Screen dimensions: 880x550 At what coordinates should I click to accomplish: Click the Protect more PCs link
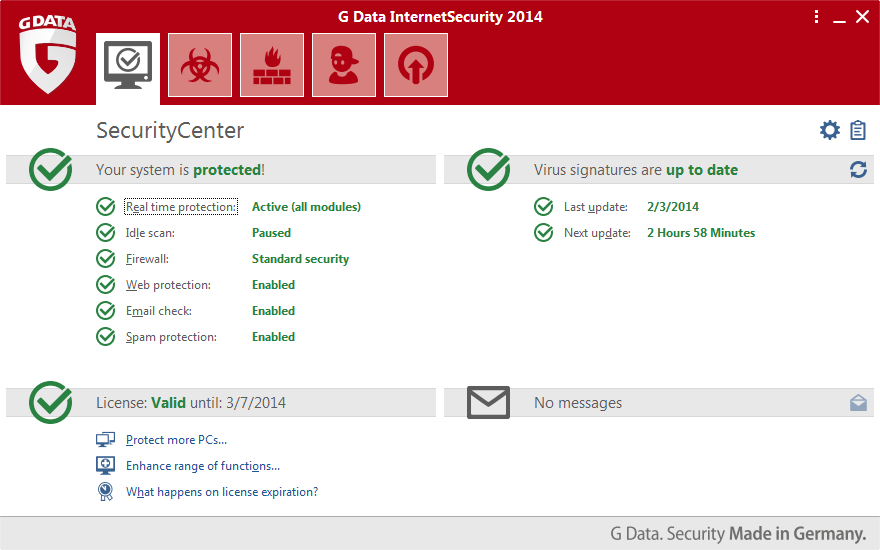point(176,440)
